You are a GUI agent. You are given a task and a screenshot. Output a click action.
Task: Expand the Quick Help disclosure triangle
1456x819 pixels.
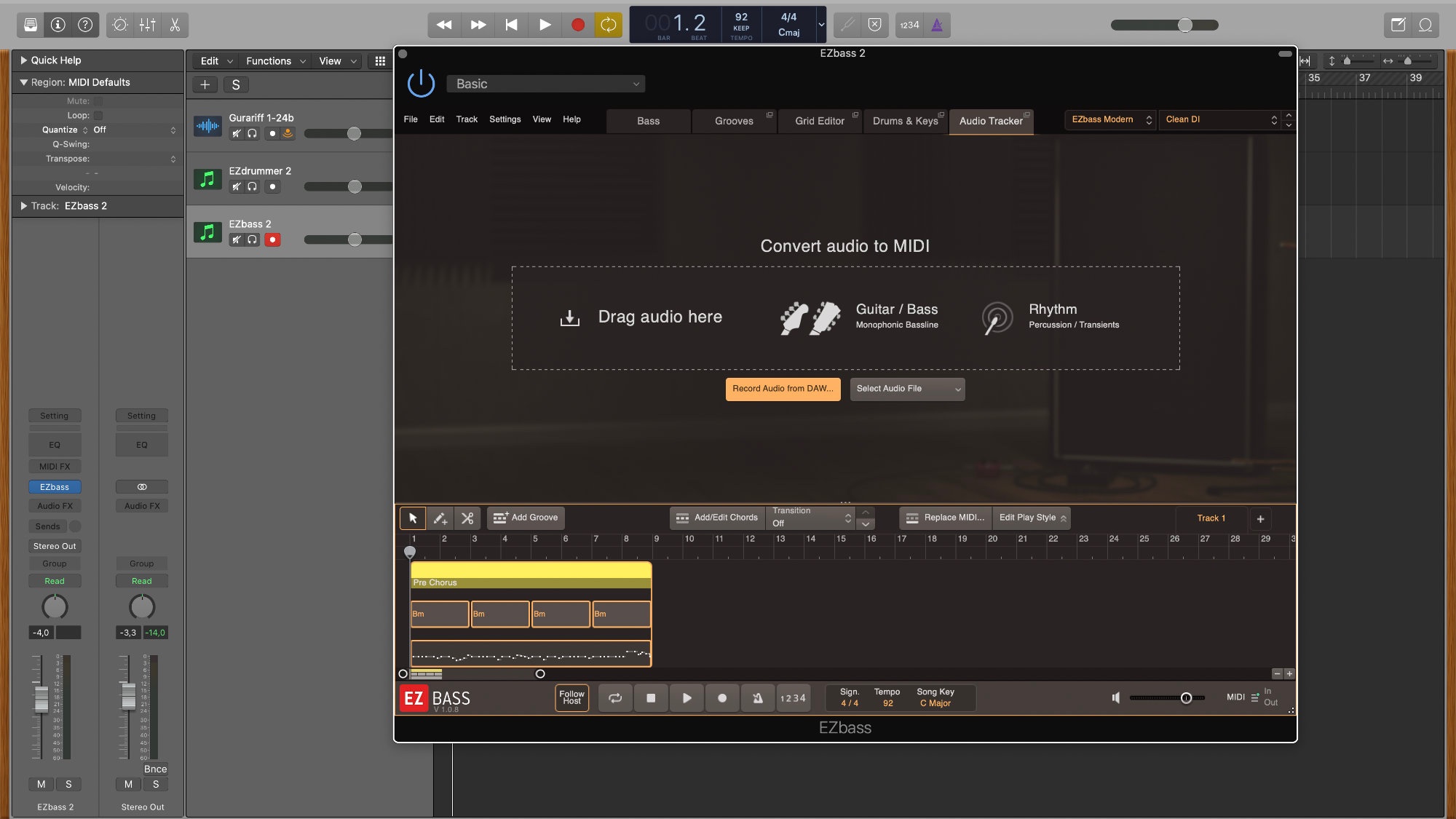[x=23, y=60]
